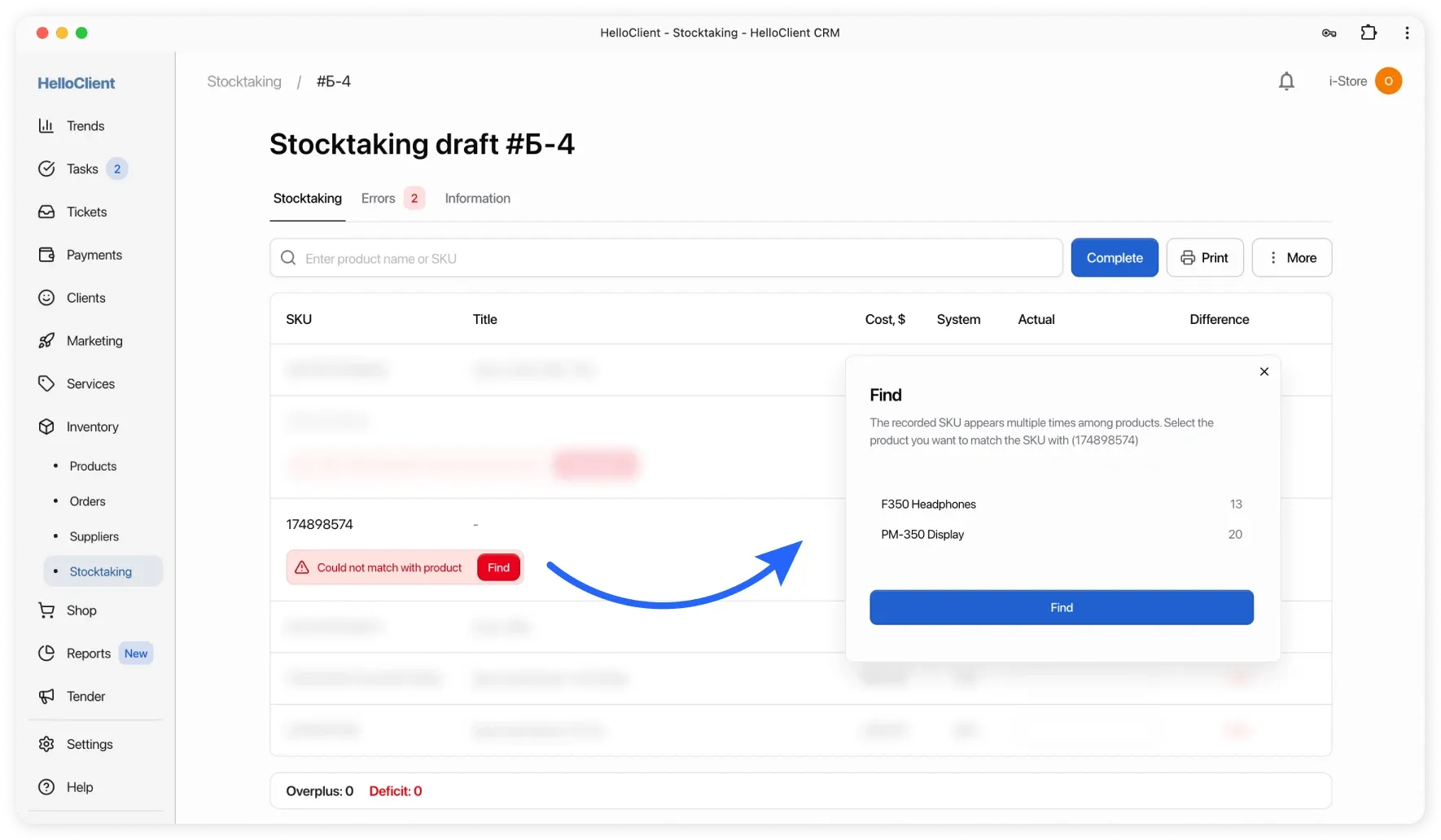Screen dimensions: 1441x840
Task: Open the More options menu
Action: click(1291, 258)
